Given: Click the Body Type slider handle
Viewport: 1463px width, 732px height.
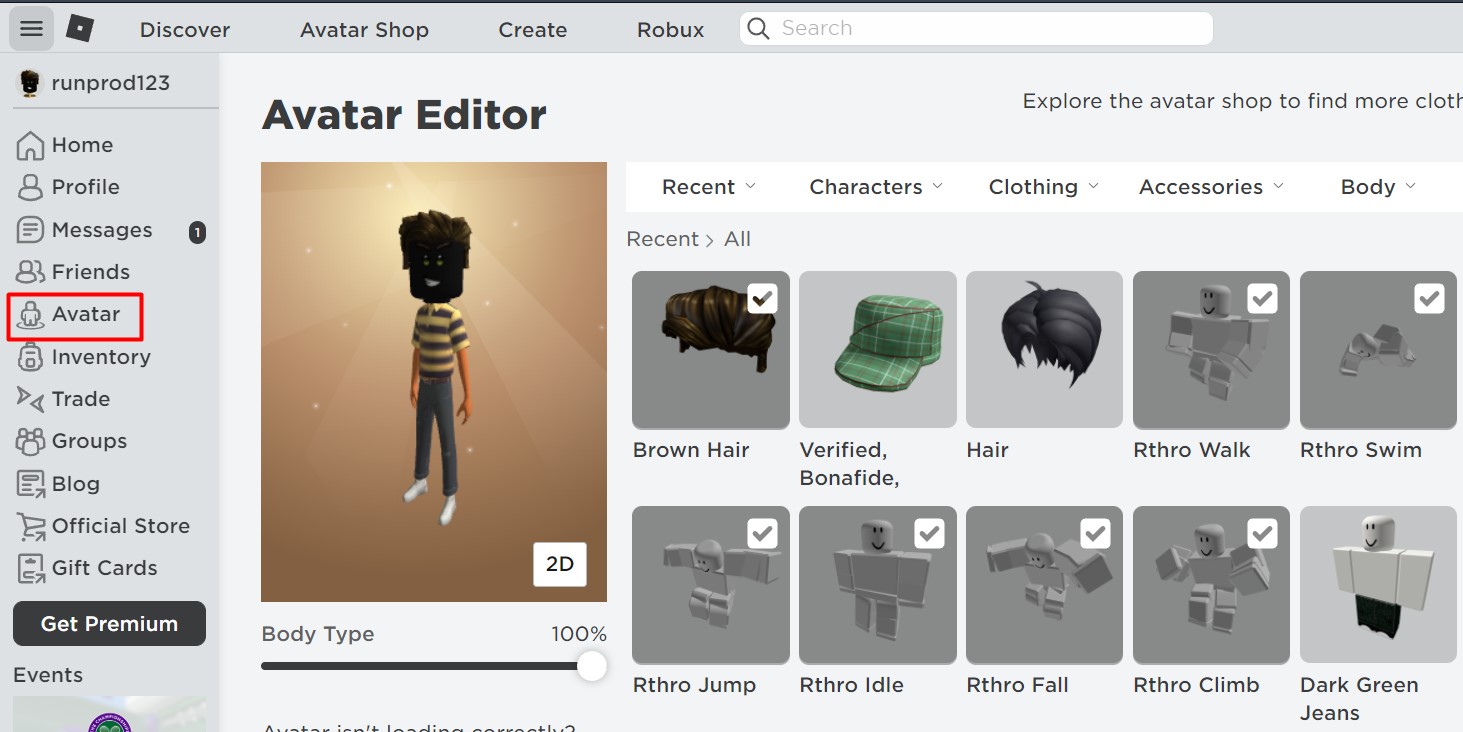Looking at the screenshot, I should point(592,666).
